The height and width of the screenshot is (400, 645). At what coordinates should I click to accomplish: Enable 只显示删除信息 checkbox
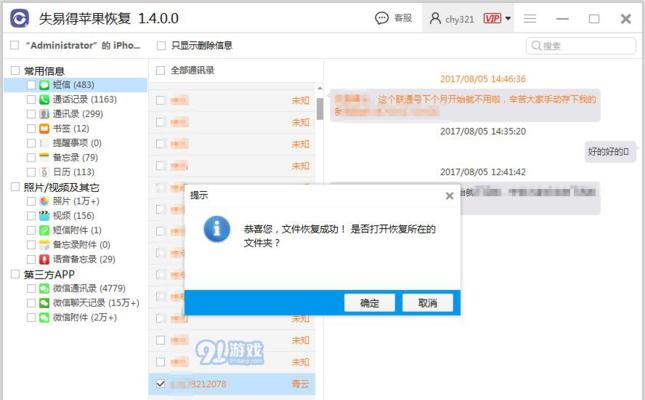click(161, 45)
